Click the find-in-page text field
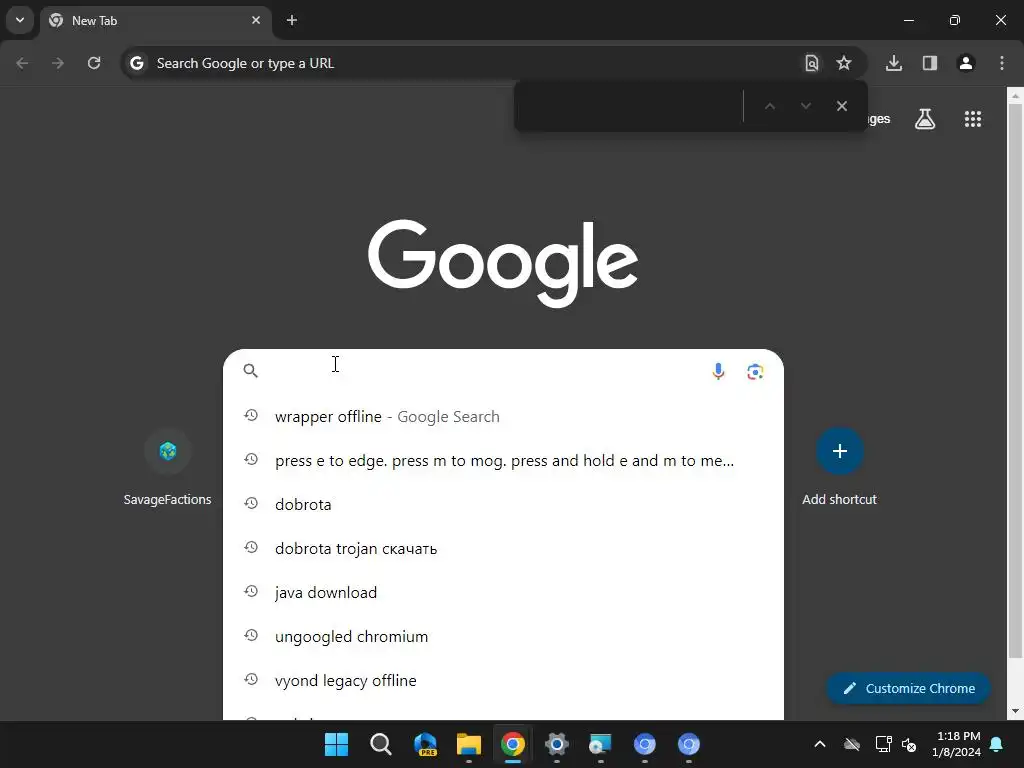Viewport: 1024px width, 768px height. (x=630, y=106)
